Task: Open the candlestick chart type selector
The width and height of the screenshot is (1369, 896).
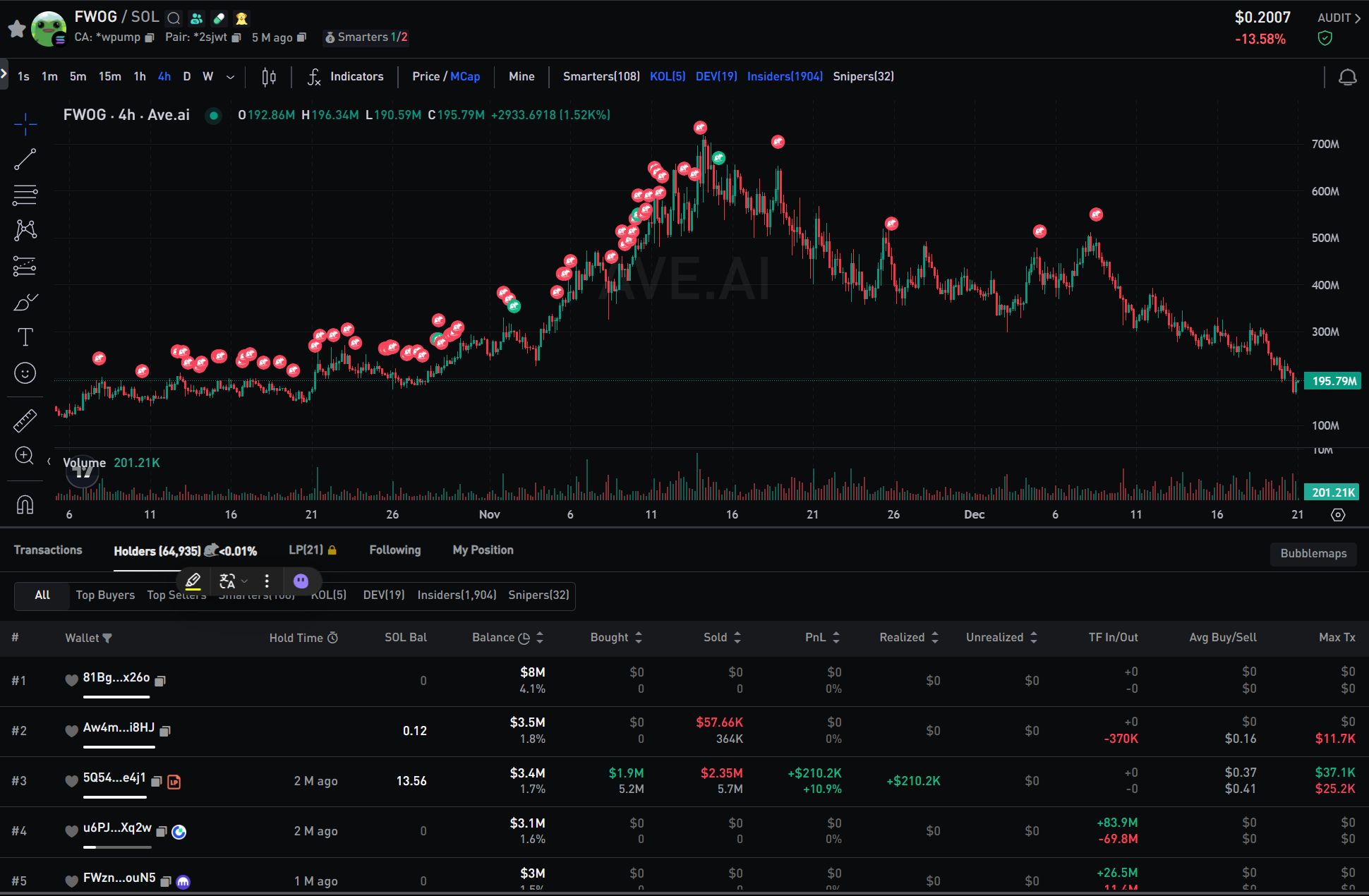Action: click(x=269, y=77)
